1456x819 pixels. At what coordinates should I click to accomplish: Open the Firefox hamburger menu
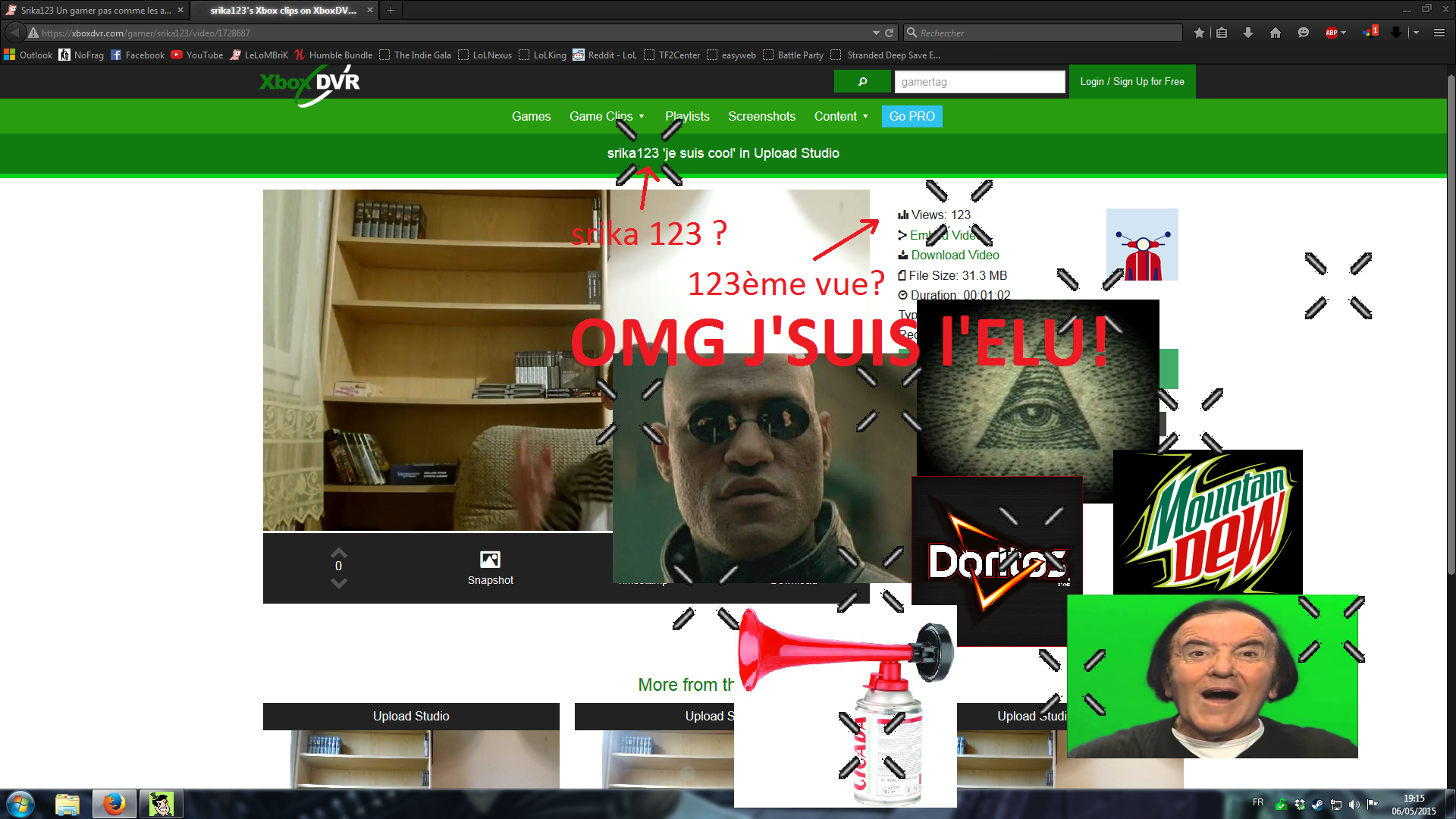tap(1439, 33)
